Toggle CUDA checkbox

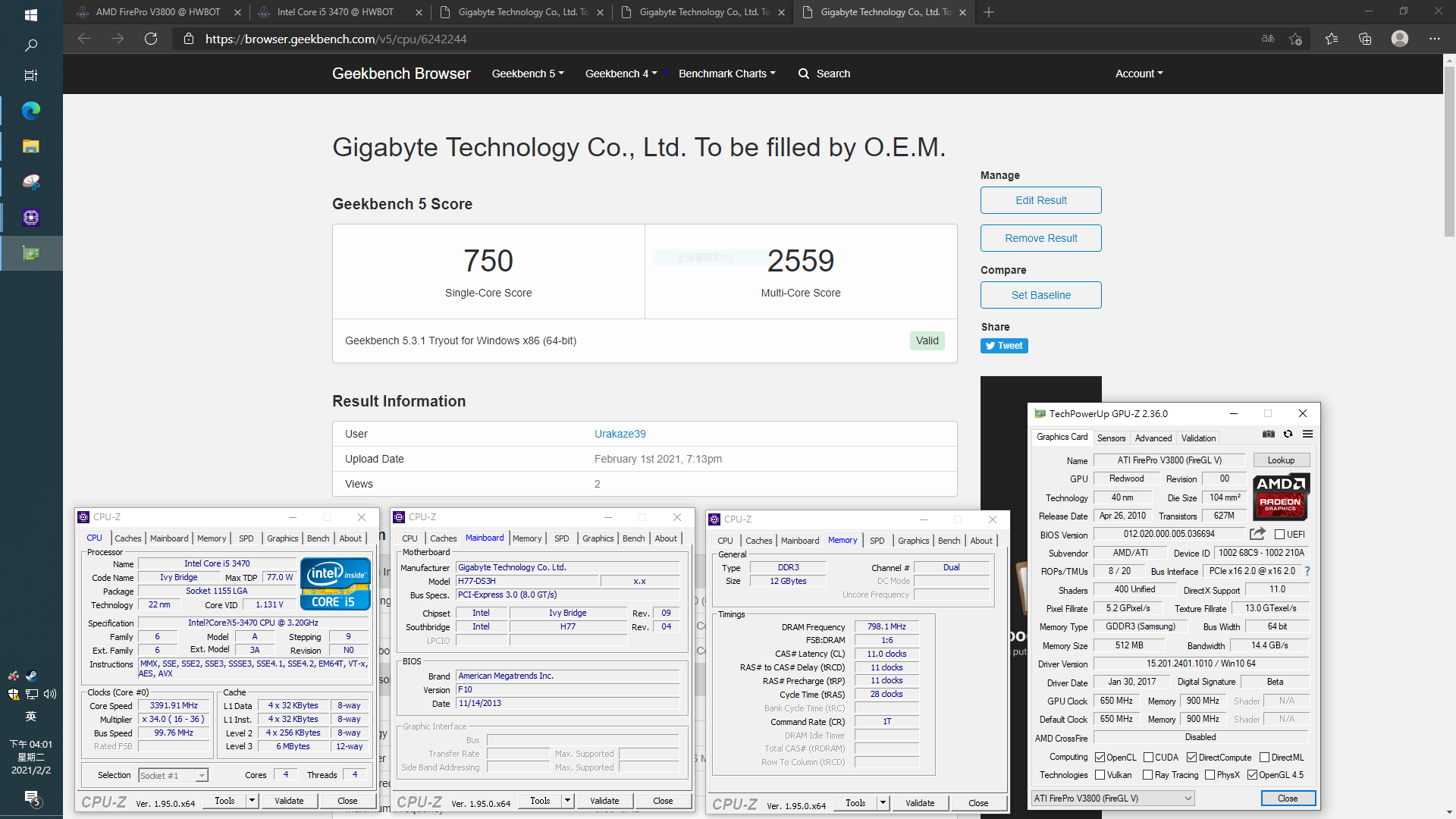coord(1149,758)
